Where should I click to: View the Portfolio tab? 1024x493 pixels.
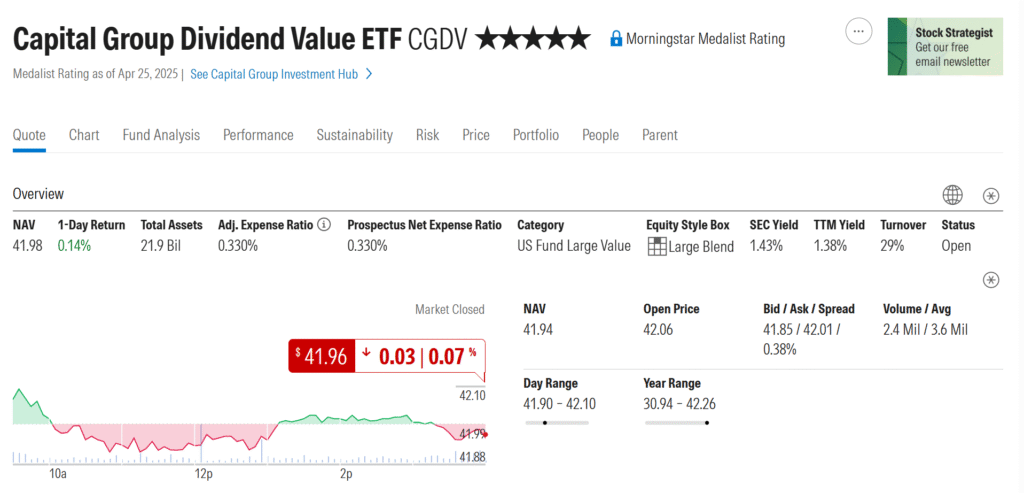(x=535, y=135)
